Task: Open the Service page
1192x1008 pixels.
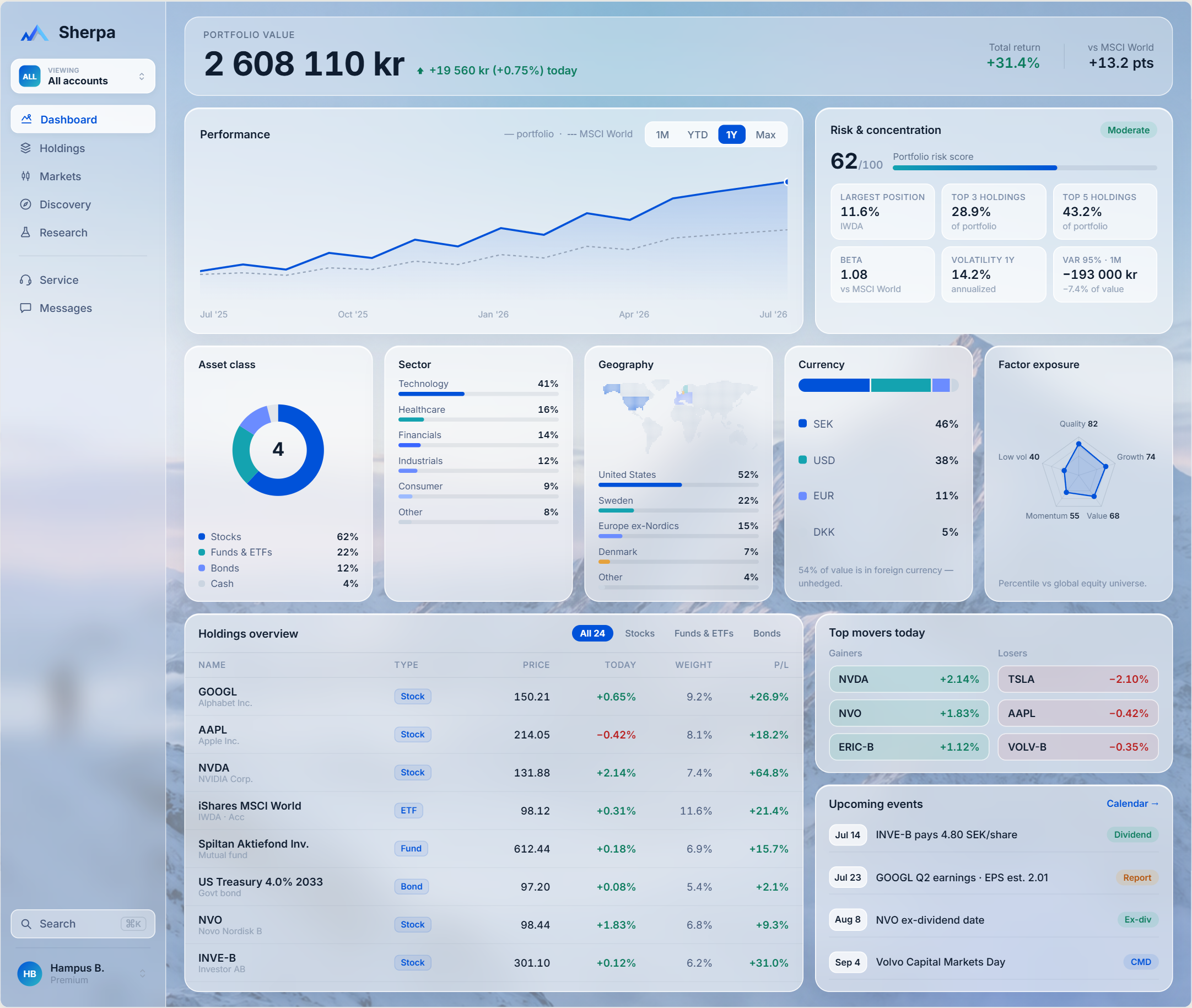Action: click(83, 279)
